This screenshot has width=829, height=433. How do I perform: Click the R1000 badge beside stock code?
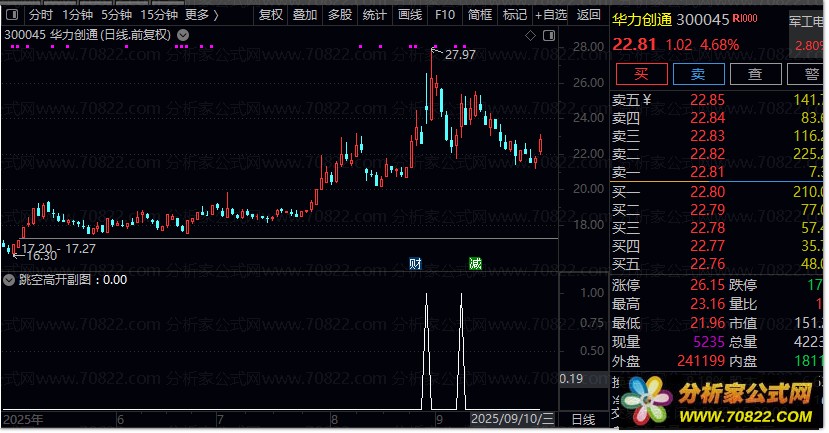pos(745,19)
